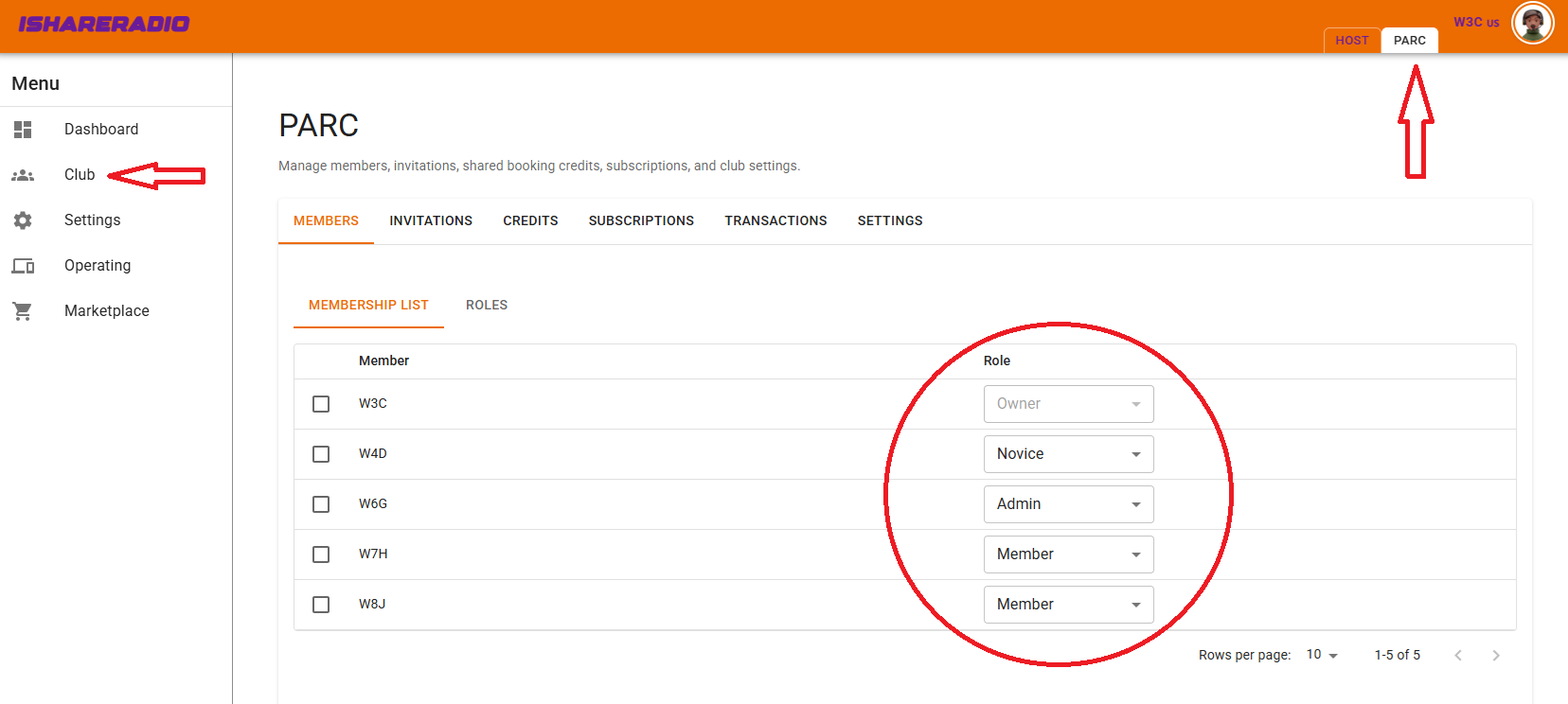Click member name W7H

(373, 554)
